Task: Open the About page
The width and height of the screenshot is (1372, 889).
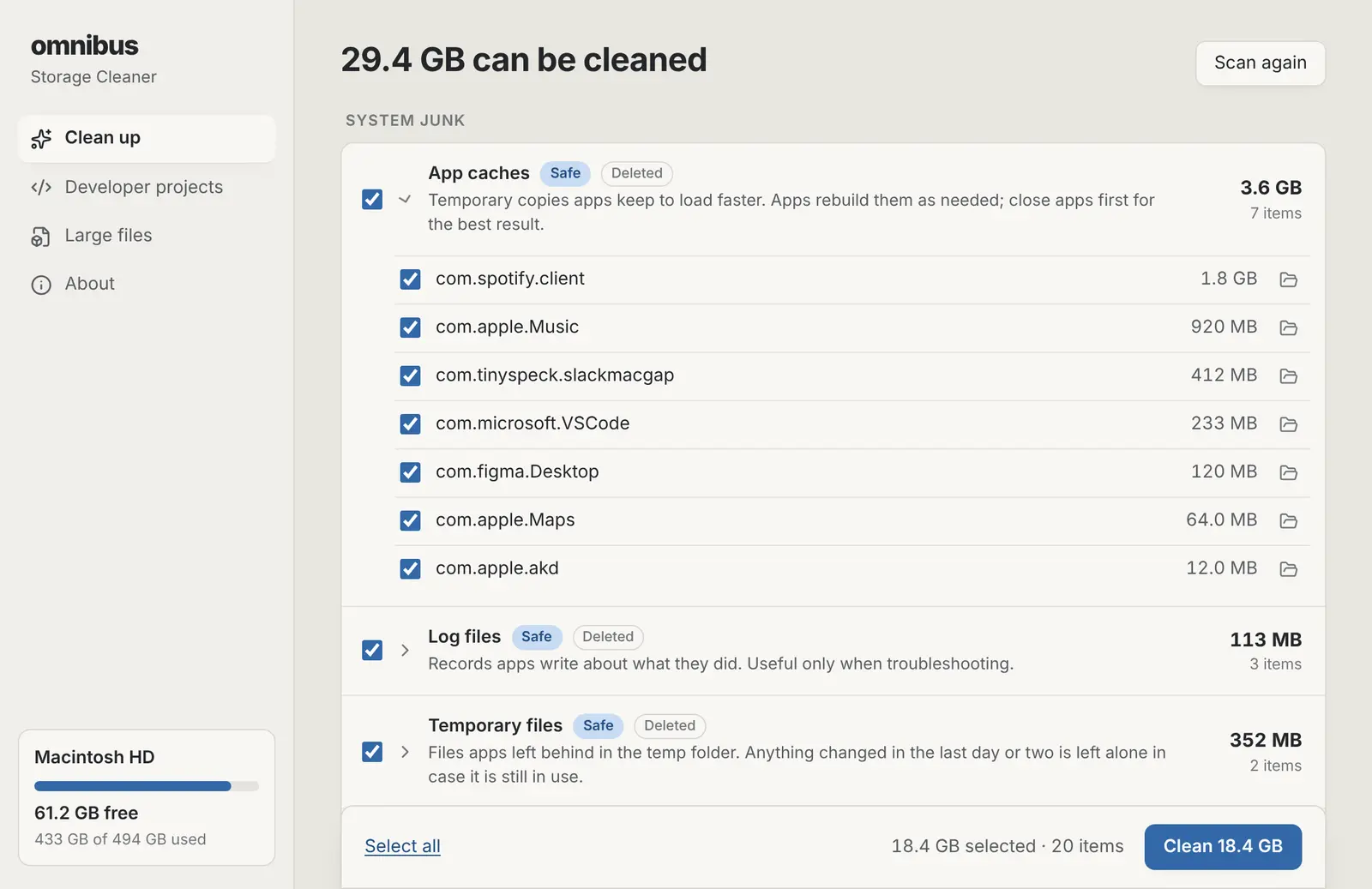Action: [147, 284]
